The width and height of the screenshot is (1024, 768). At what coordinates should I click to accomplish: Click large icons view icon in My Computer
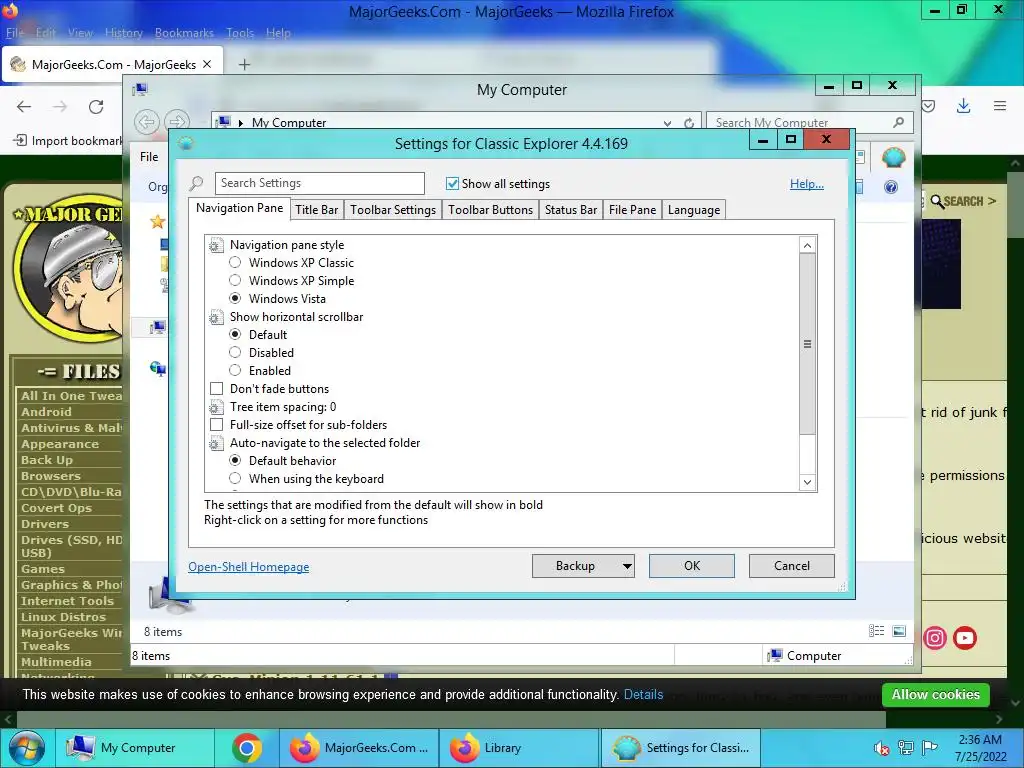(899, 631)
